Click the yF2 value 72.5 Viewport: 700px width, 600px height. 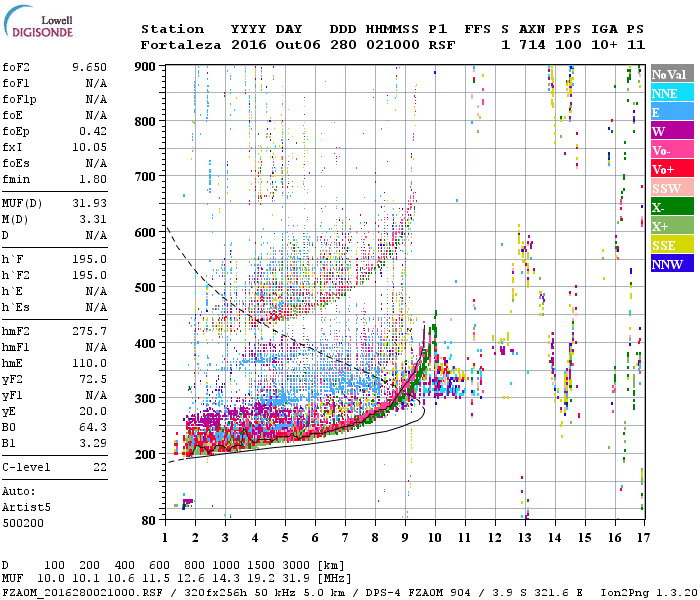pos(93,379)
